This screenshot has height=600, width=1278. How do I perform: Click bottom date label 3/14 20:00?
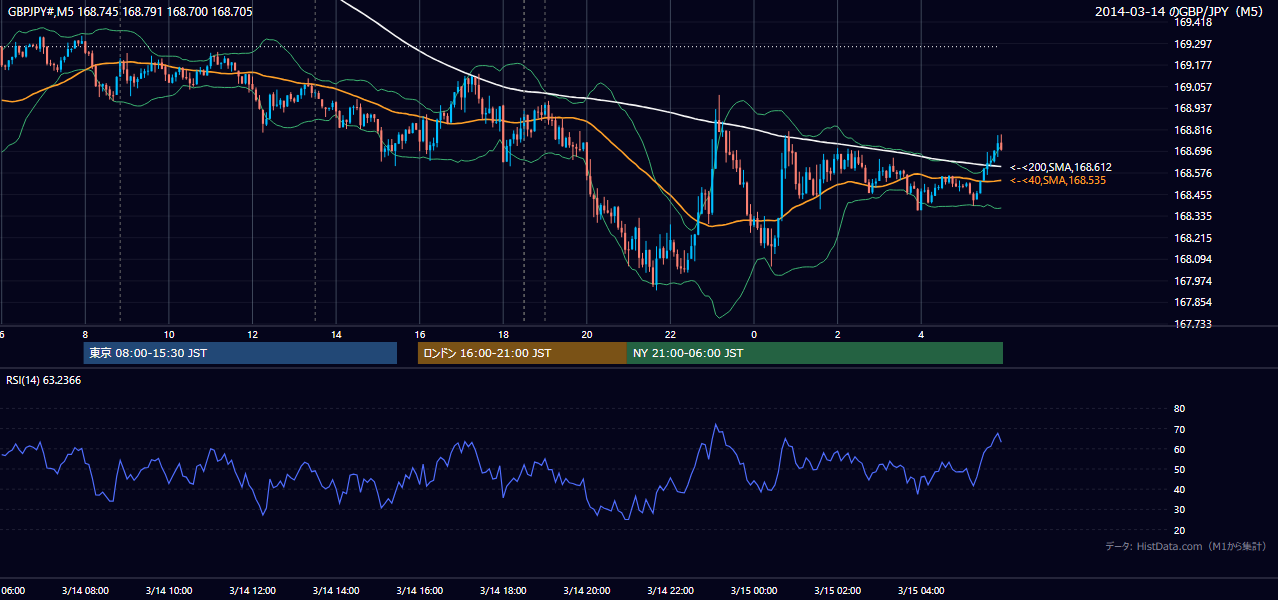tap(586, 590)
